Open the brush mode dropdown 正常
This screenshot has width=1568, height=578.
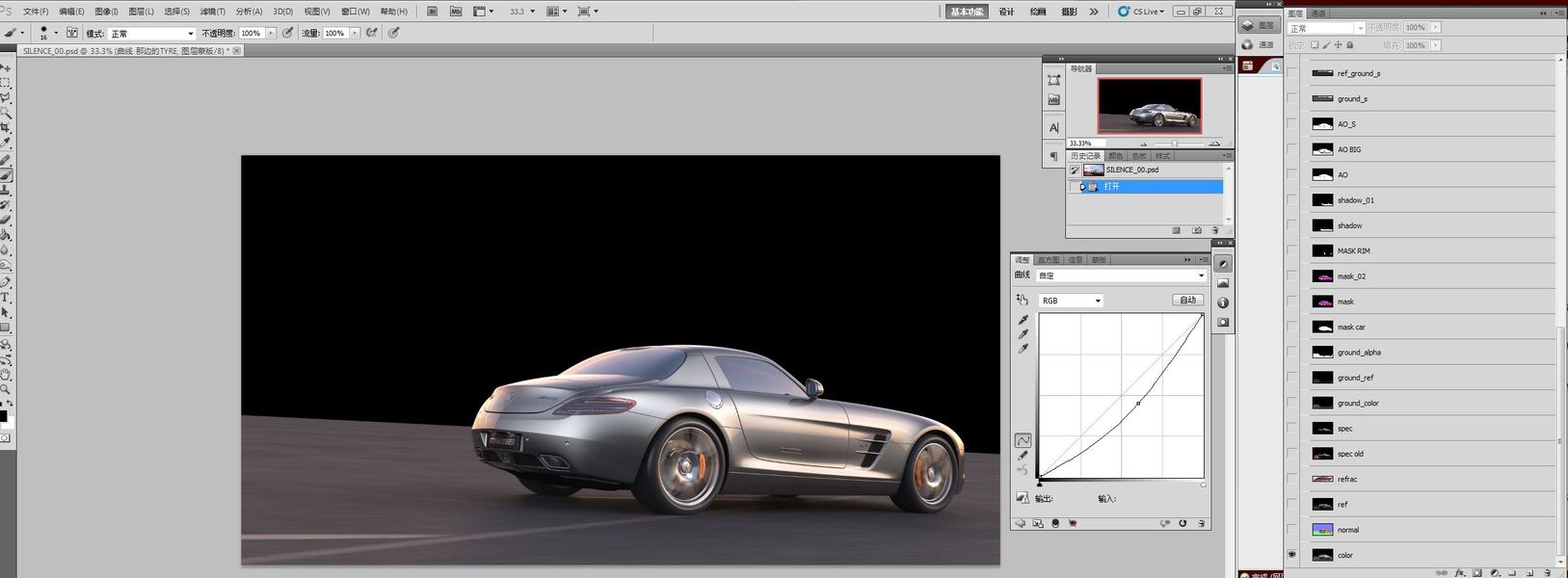151,33
